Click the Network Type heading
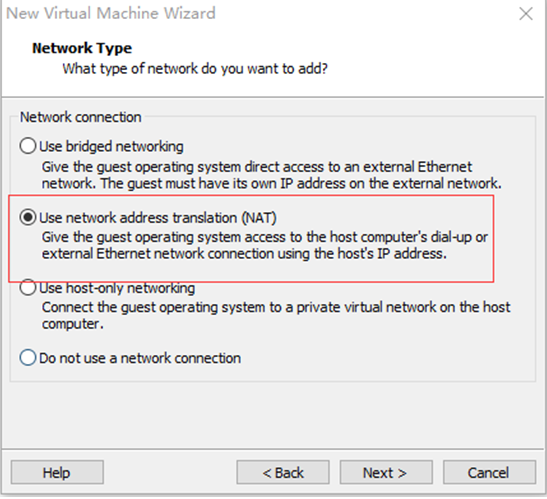Viewport: 547px width, 499px height. click(x=82, y=48)
